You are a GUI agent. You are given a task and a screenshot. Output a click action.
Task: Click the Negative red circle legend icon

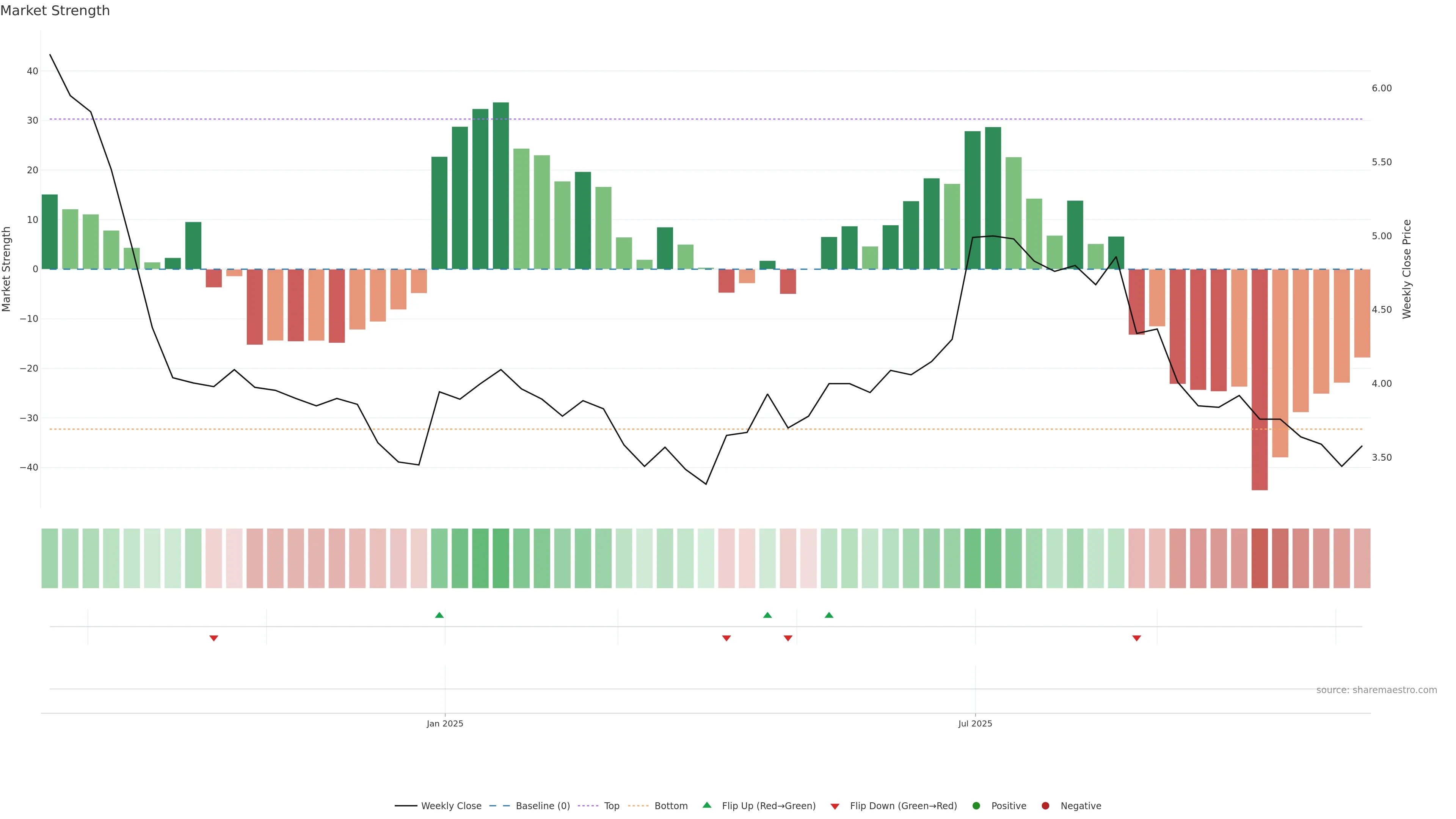coord(1045,805)
